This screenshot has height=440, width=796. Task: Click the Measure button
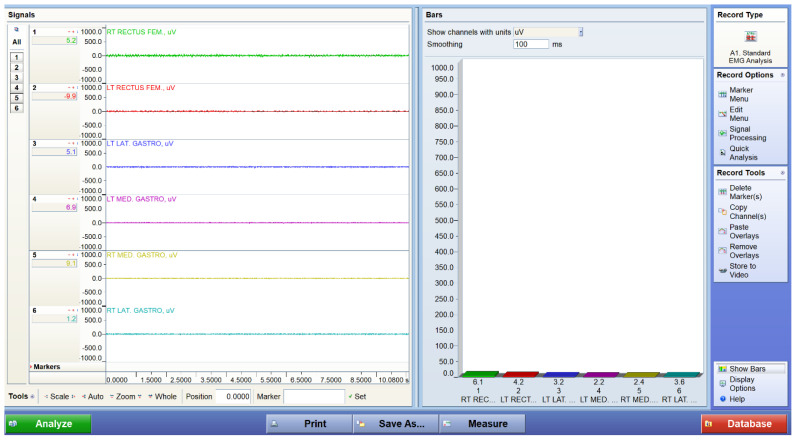(482, 424)
